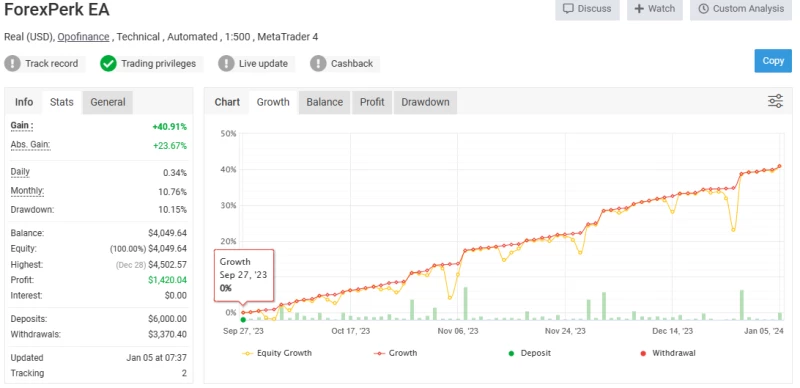Click the Live update status icon
Image resolution: width=800 pixels, height=388 pixels.
pyautogui.click(x=226, y=64)
